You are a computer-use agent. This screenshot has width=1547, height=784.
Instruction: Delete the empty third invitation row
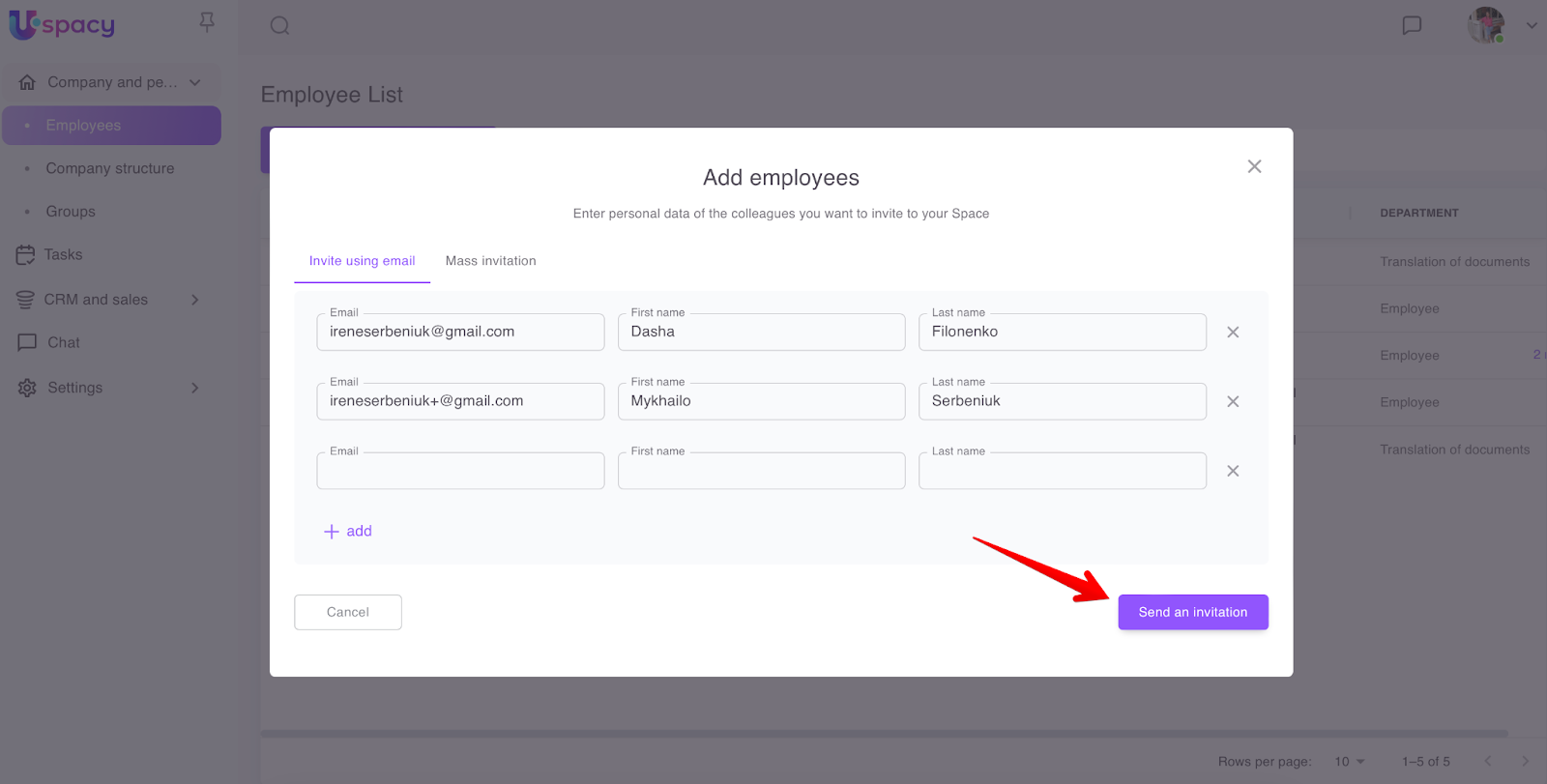(x=1233, y=472)
